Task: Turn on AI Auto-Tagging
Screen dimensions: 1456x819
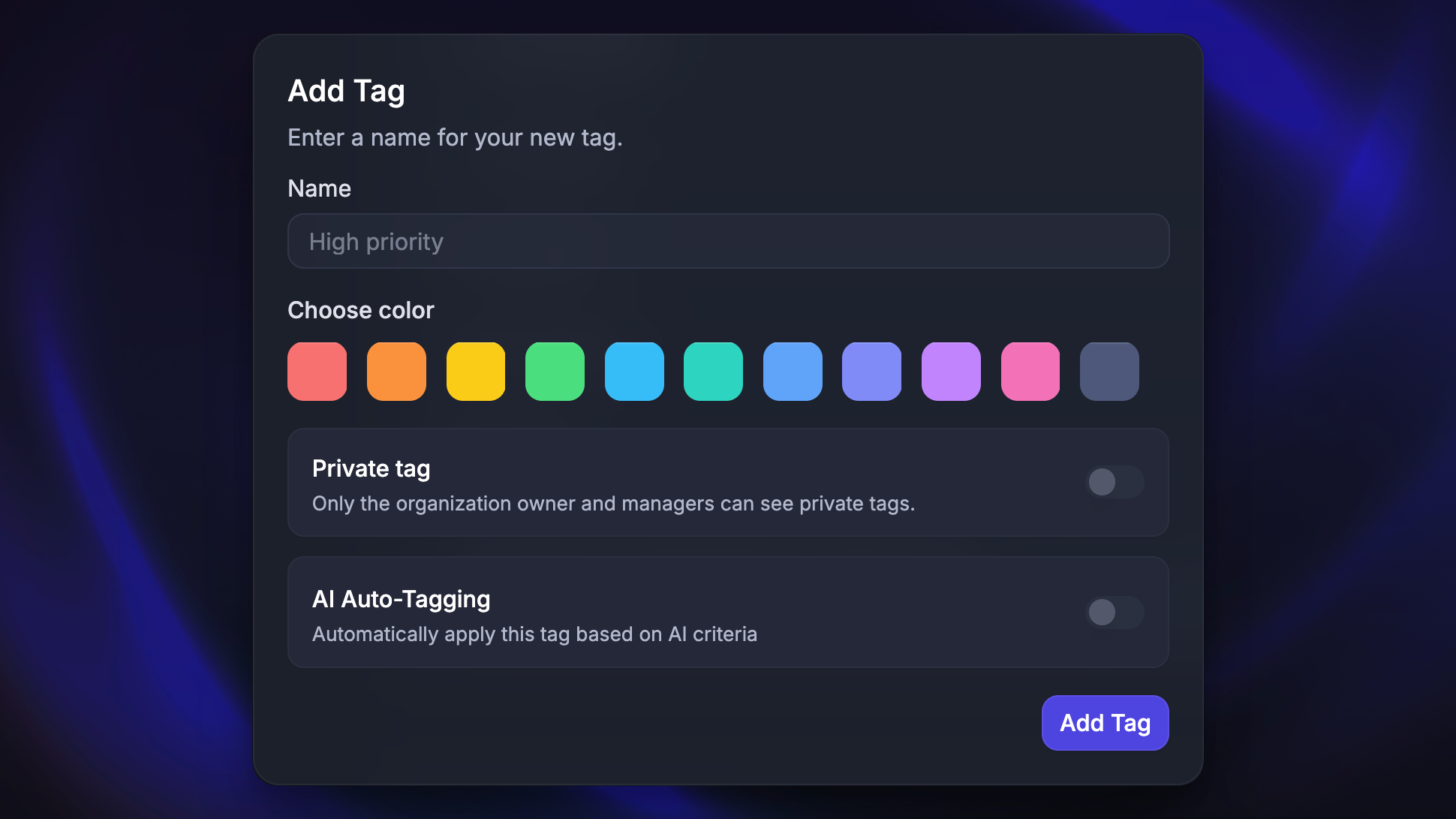Action: click(1115, 613)
